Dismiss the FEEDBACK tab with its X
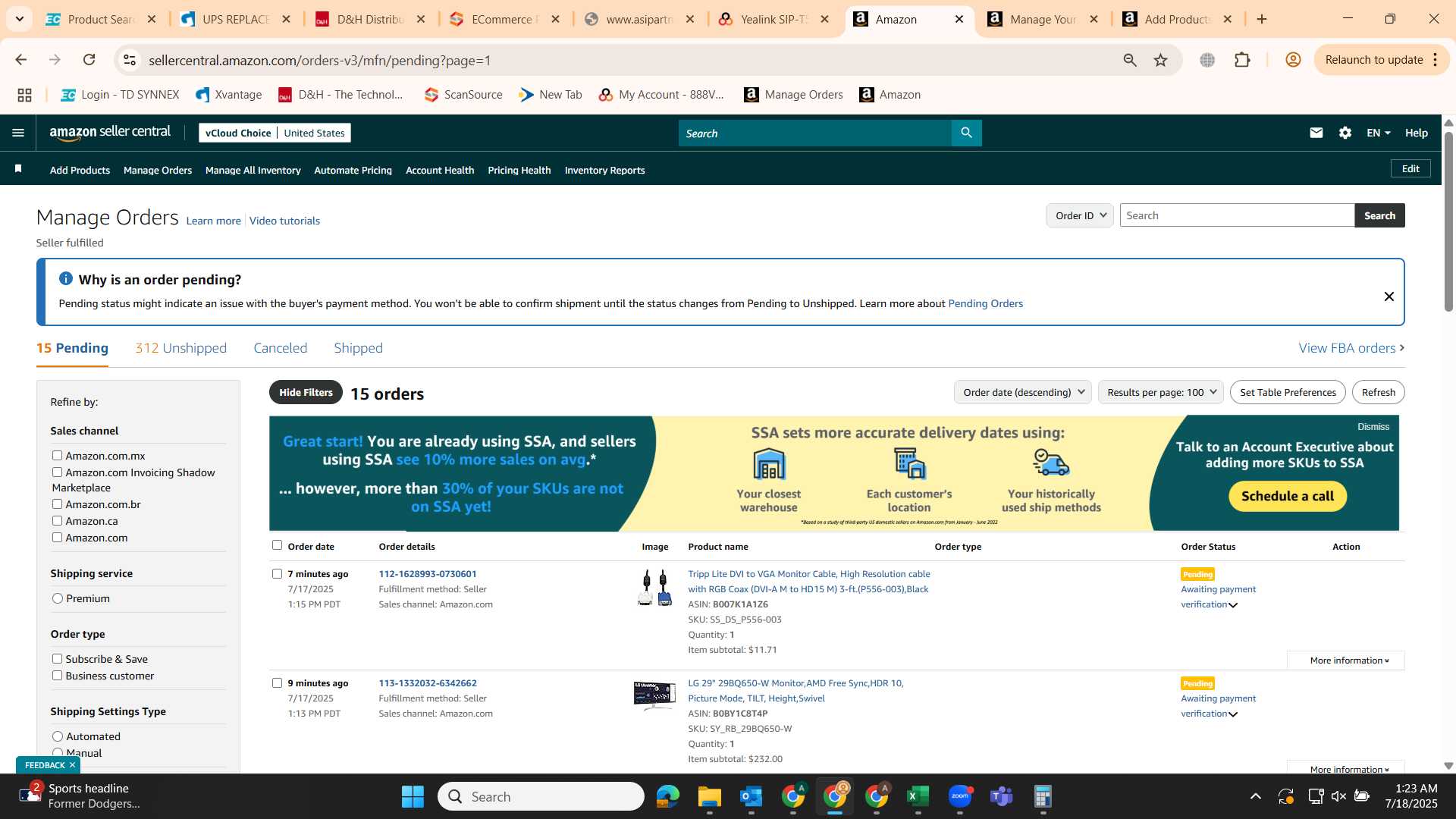The height and width of the screenshot is (819, 1456). (x=73, y=765)
